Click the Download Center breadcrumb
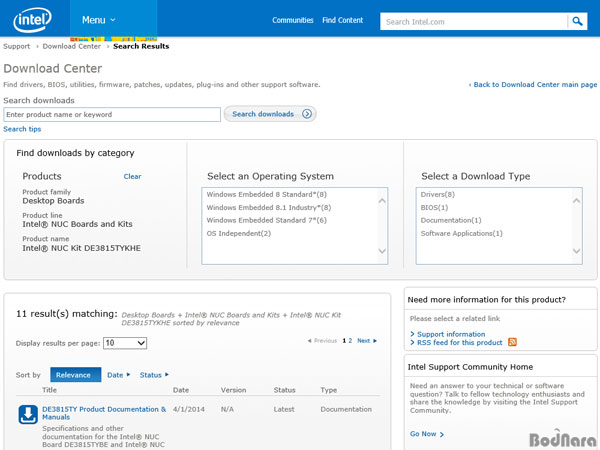This screenshot has width=600, height=450. (72, 46)
